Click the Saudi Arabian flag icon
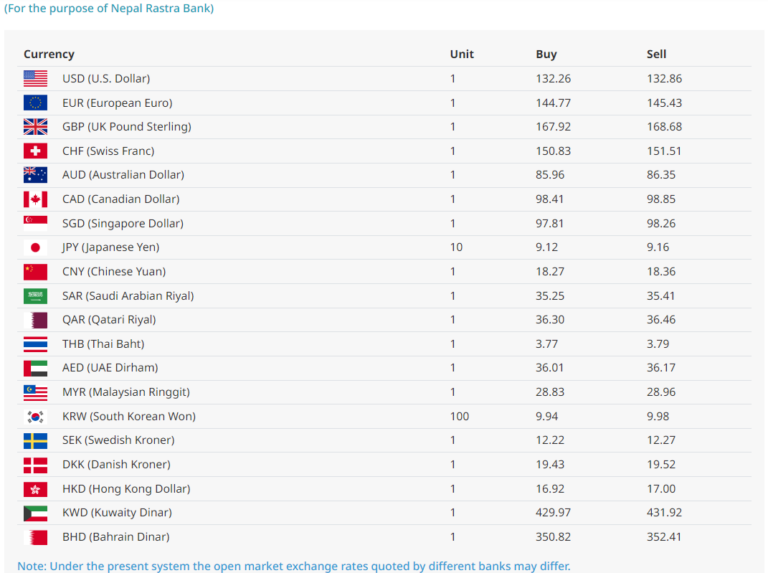The width and height of the screenshot is (768, 573). (35, 296)
